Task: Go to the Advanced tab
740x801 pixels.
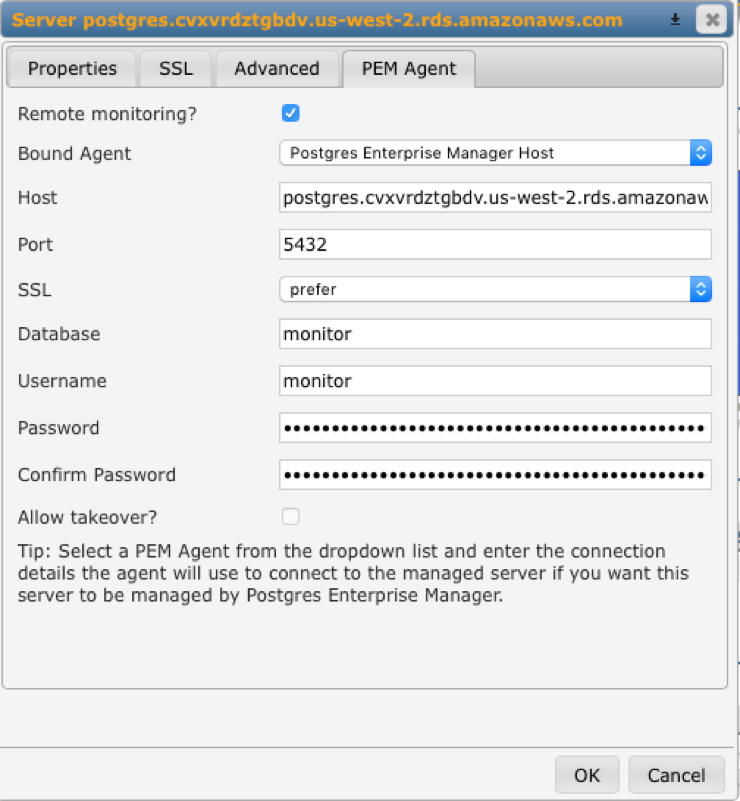Action: click(x=277, y=69)
